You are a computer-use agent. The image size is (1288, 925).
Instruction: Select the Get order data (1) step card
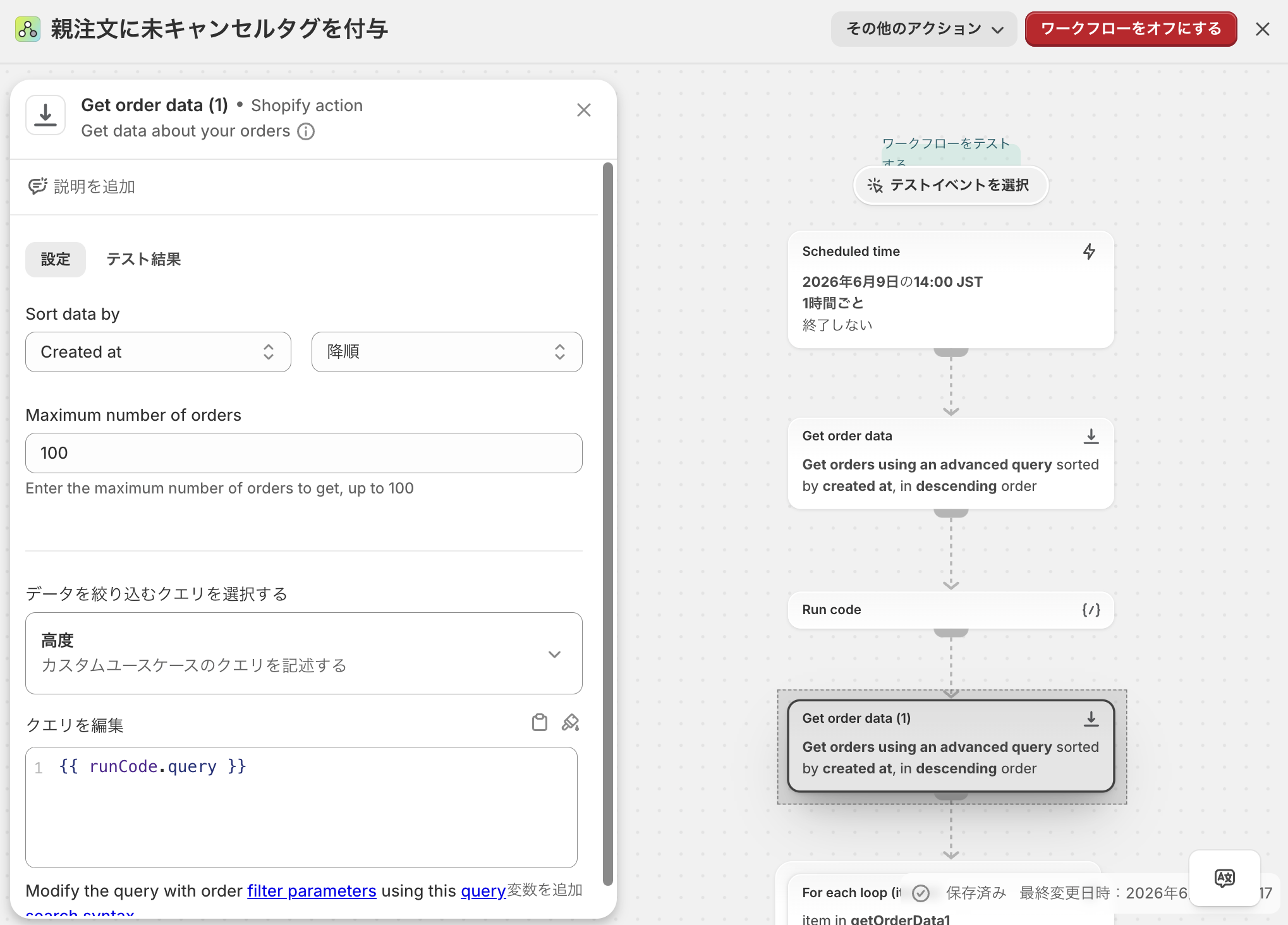(x=951, y=746)
